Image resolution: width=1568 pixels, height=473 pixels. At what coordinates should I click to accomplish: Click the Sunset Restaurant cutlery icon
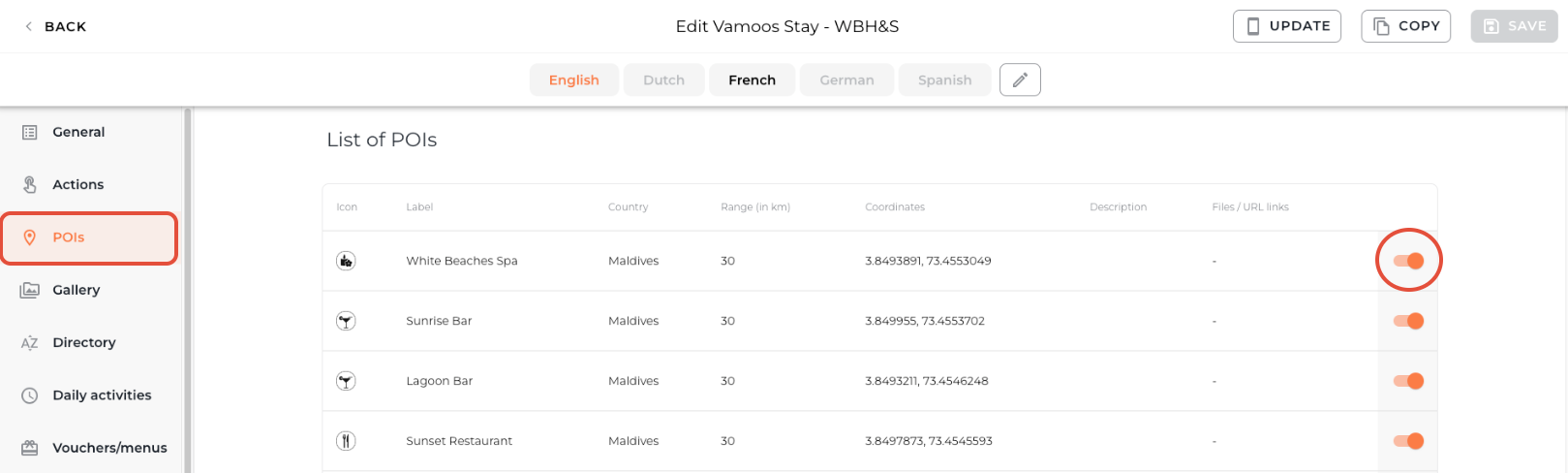[x=346, y=441]
